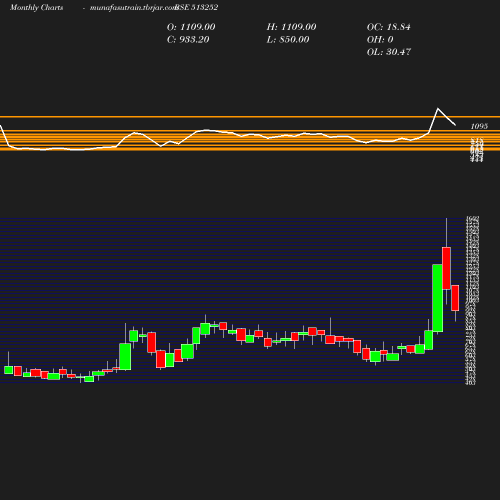Viewport: 500px width, 500px height.
Task: Click the "OH: 0" reading
Action: click(x=380, y=39)
